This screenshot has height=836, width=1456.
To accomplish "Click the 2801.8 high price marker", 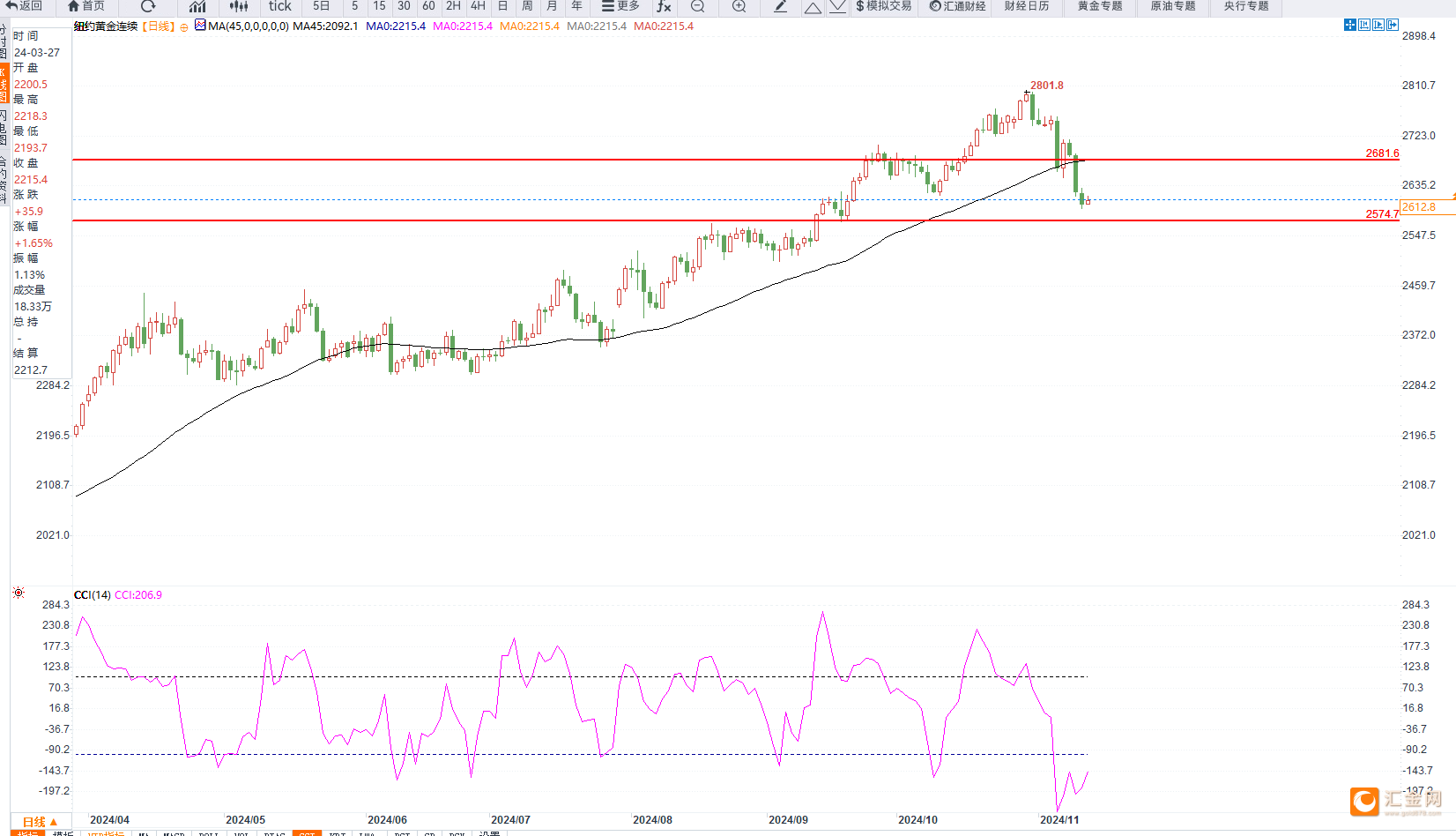I will [x=1046, y=86].
